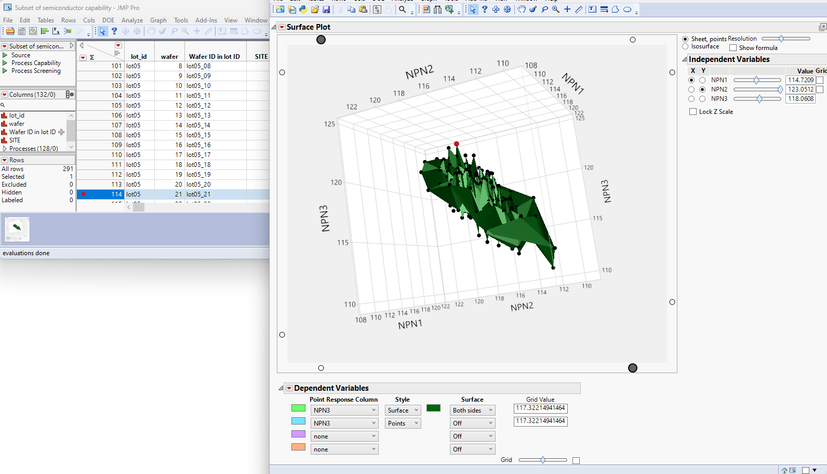Open the Graph menu
The height and width of the screenshot is (474, 827).
coord(158,20)
